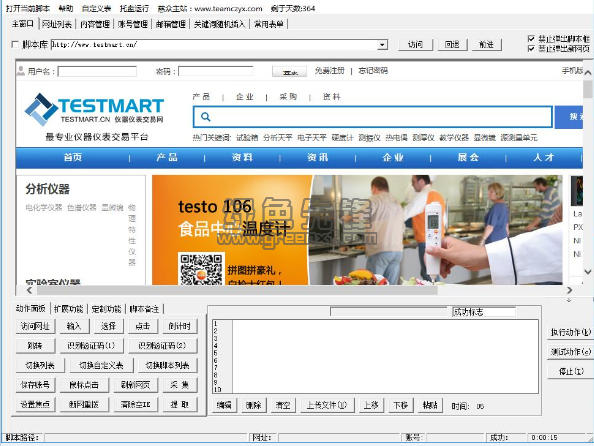
Task: Switch to the 常用表单 tab
Action: 269,24
